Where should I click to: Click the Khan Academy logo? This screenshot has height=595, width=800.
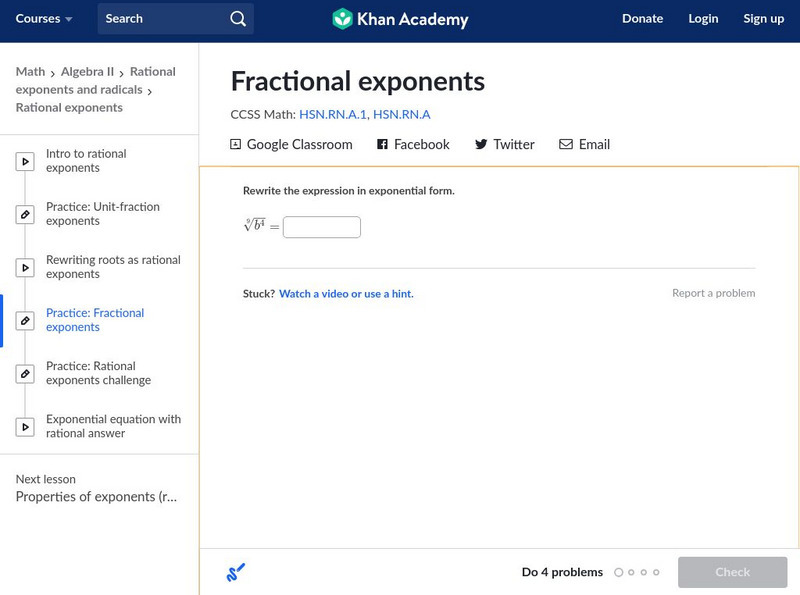click(400, 19)
